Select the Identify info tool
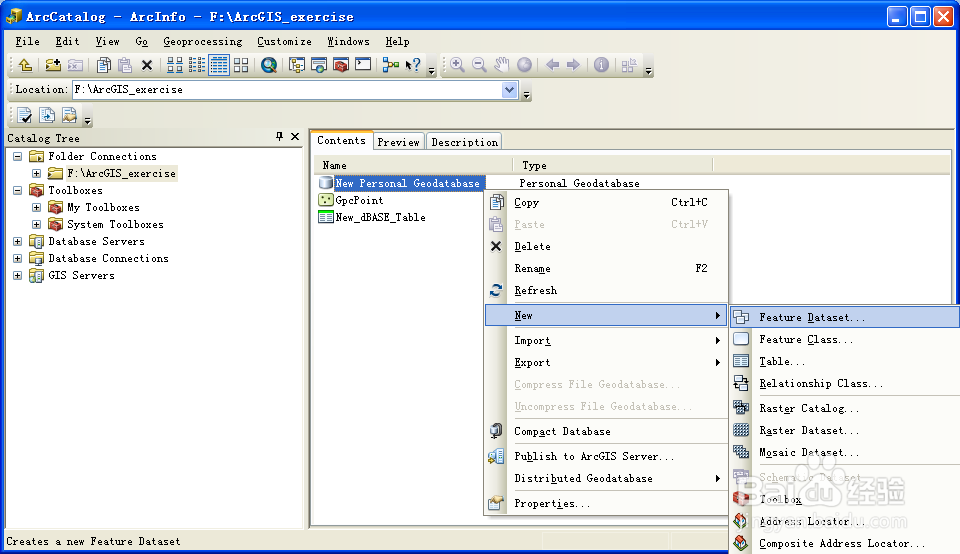This screenshot has width=960, height=554. [x=601, y=65]
